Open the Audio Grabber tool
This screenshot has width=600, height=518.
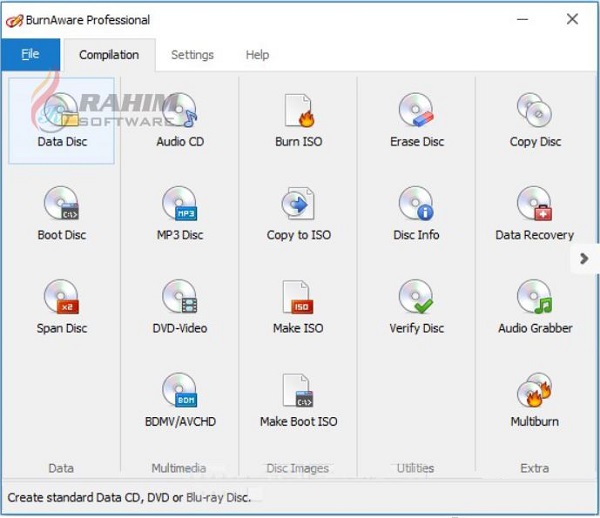pyautogui.click(x=535, y=307)
